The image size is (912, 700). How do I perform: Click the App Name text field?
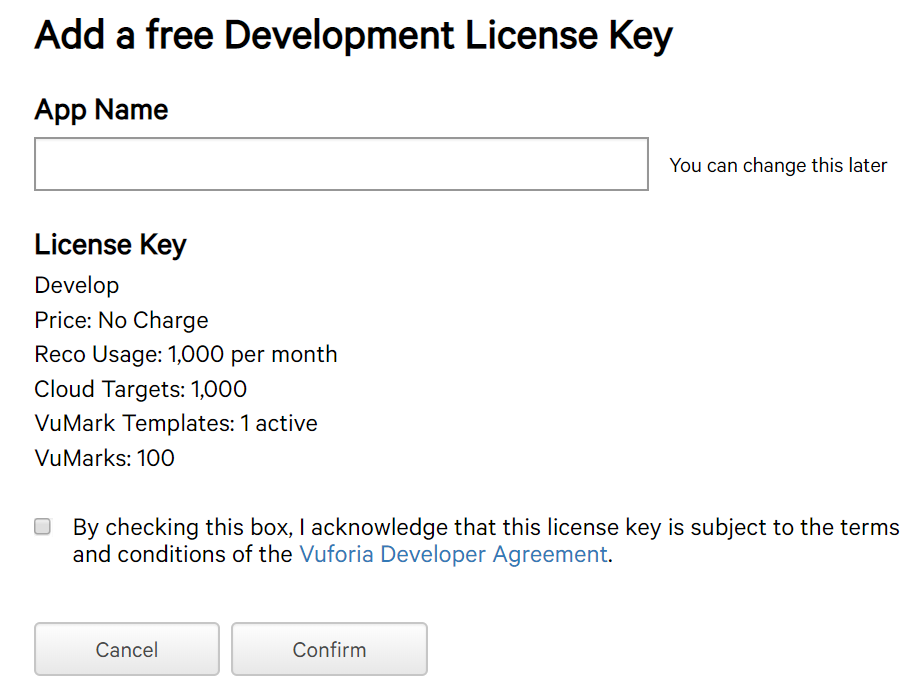coord(341,164)
